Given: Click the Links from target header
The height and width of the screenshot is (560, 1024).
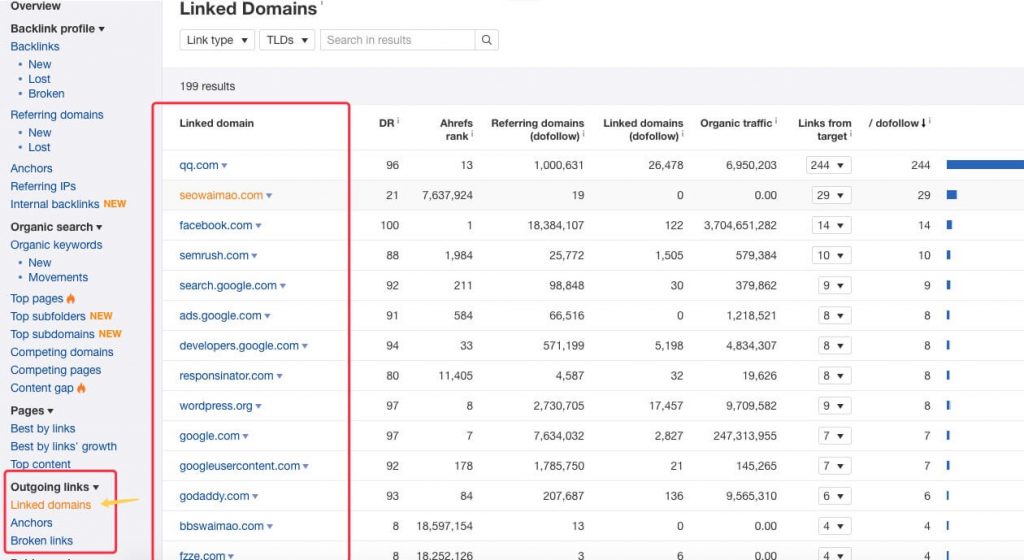Looking at the screenshot, I should click(825, 129).
